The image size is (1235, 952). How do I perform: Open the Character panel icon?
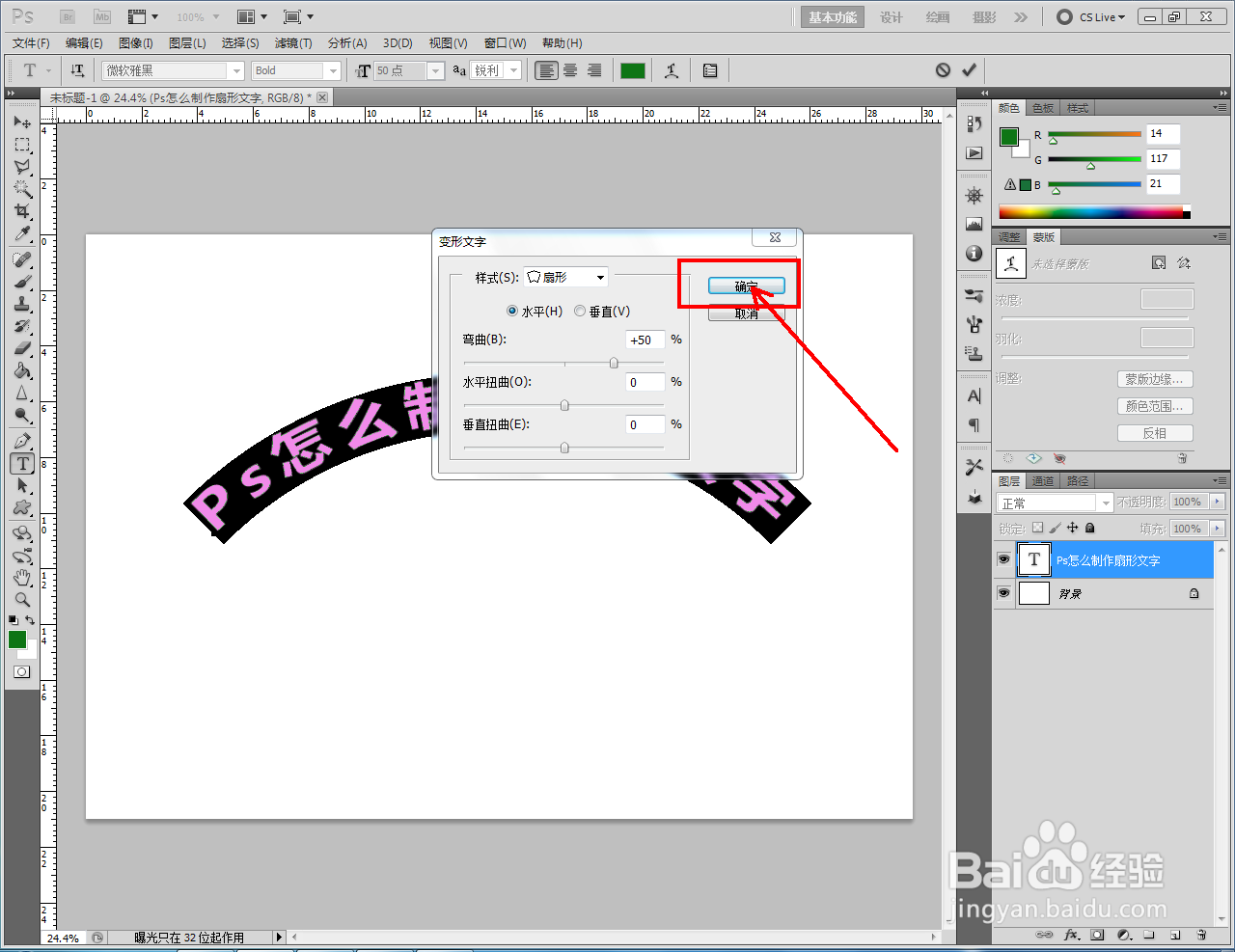(x=974, y=396)
